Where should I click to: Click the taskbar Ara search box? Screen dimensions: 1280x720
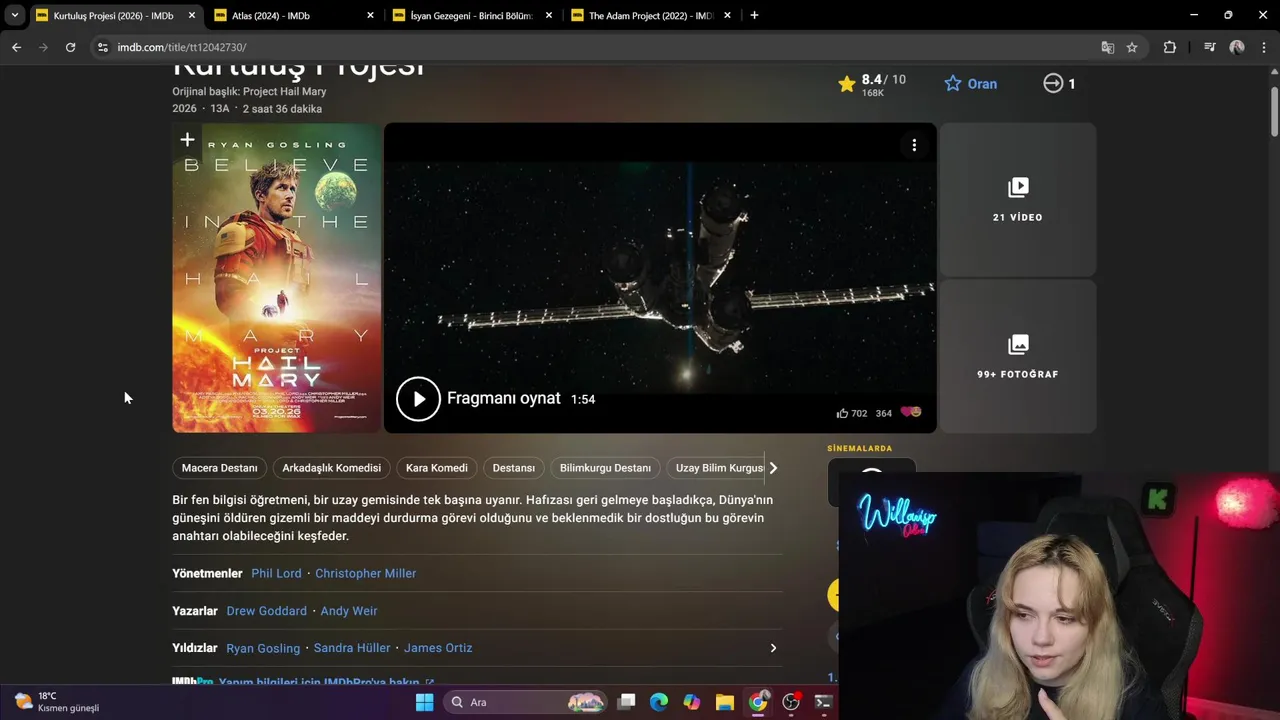pyautogui.click(x=526, y=702)
